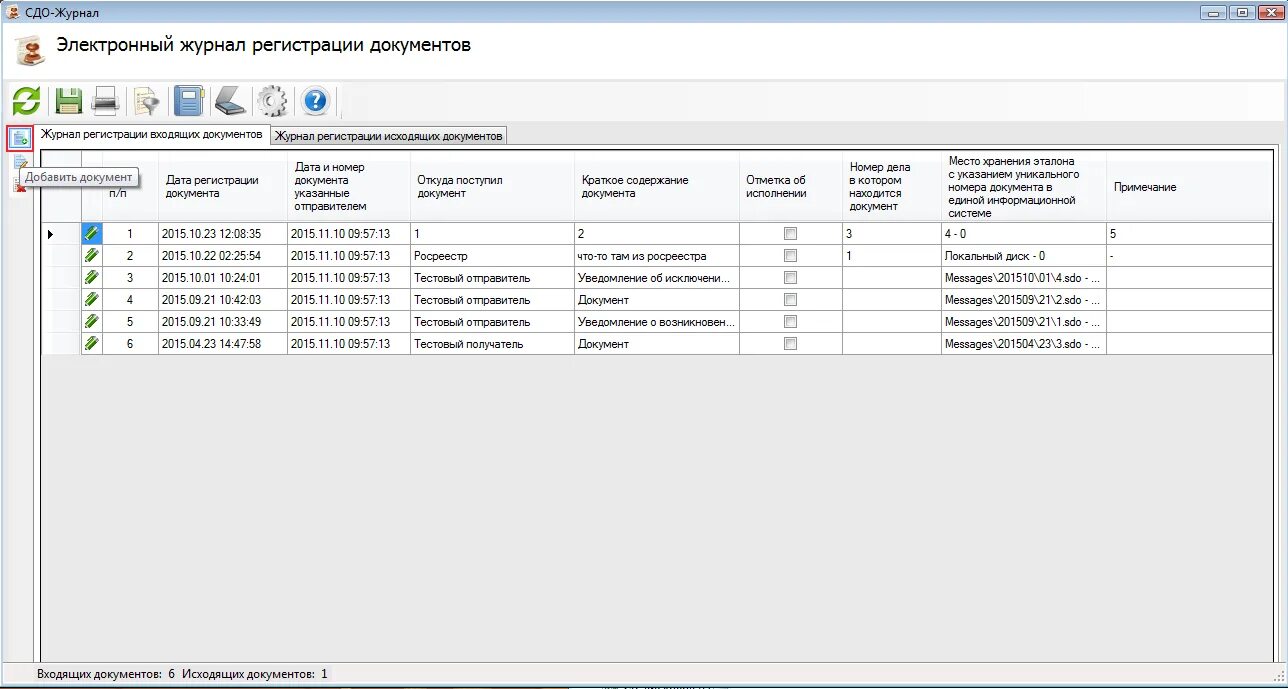The image size is (1288, 689).
Task: Click the Локальный диск - 0 cell
Action: pyautogui.click(x=1023, y=255)
